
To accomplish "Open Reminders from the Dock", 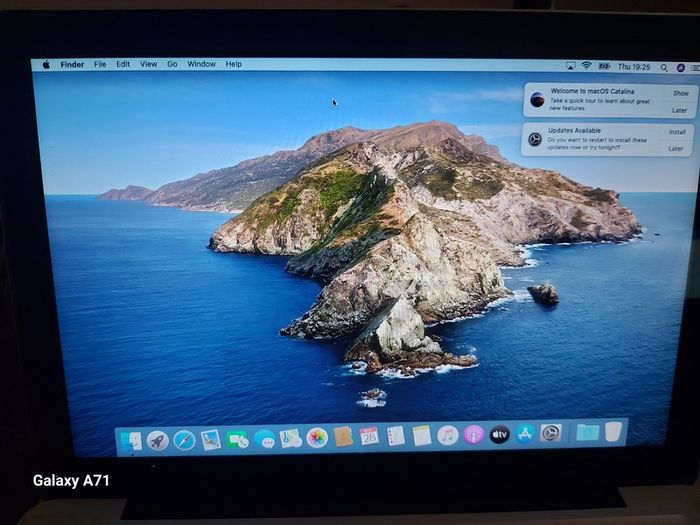I will 396,436.
